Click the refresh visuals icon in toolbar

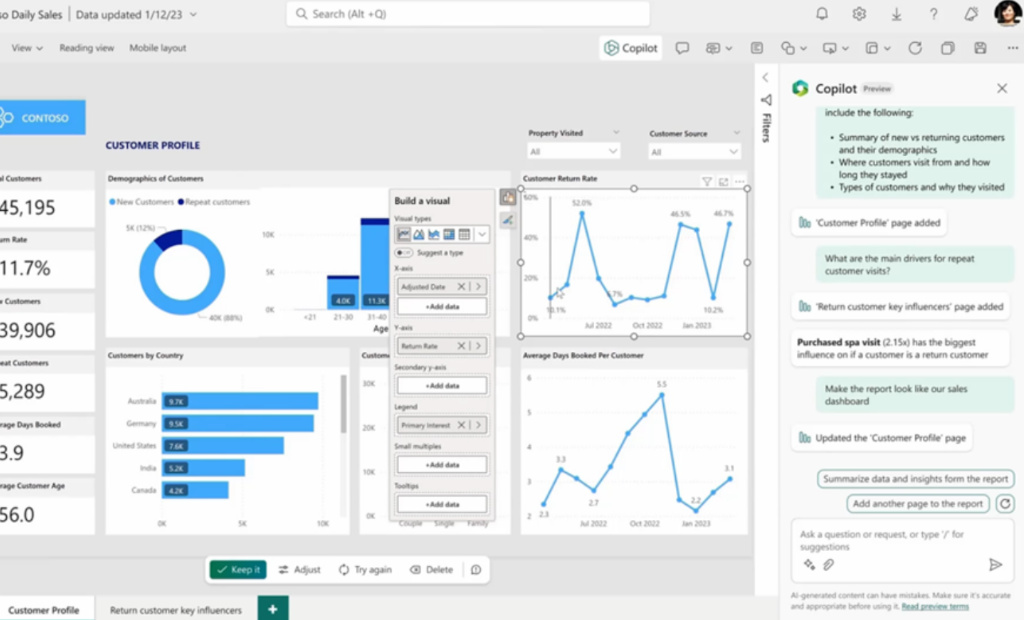coord(915,48)
